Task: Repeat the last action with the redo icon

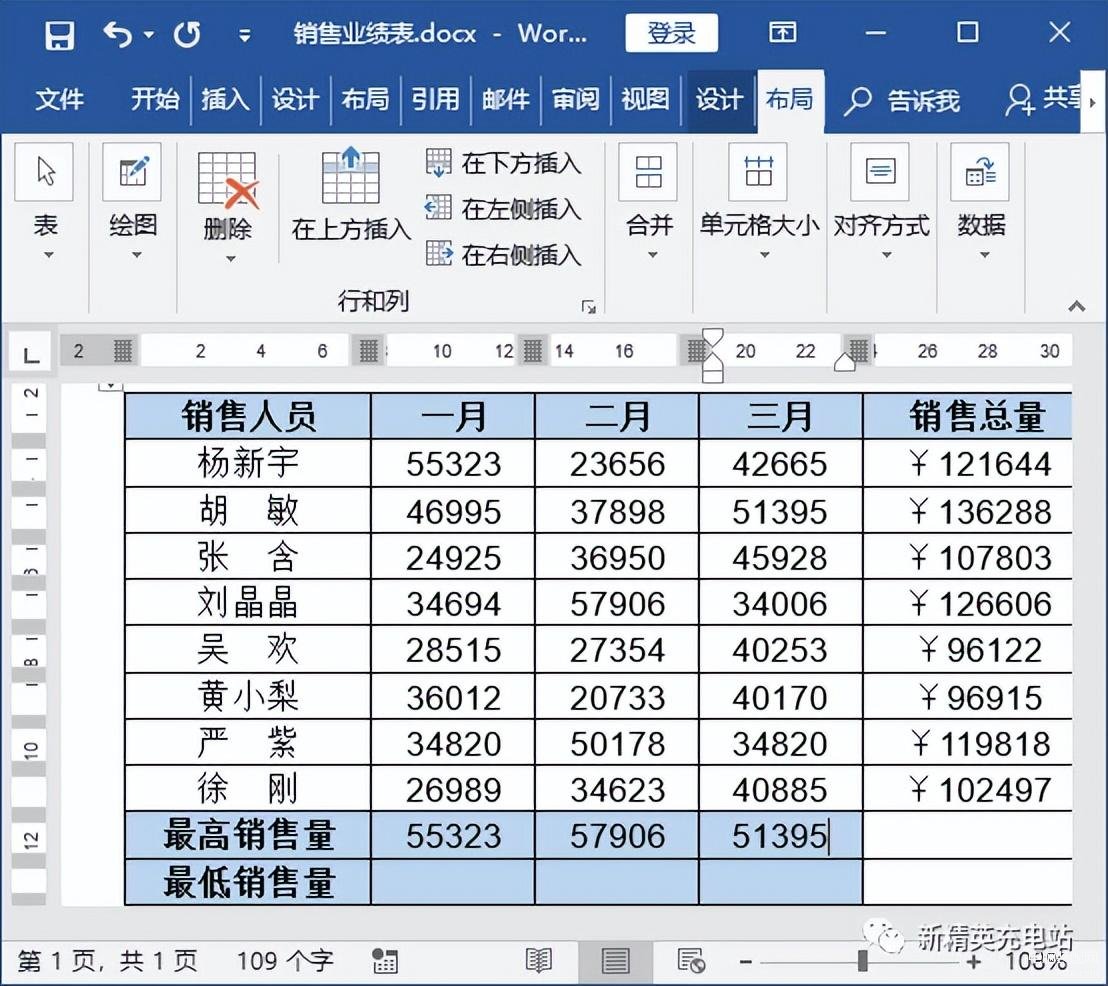Action: 187,35
